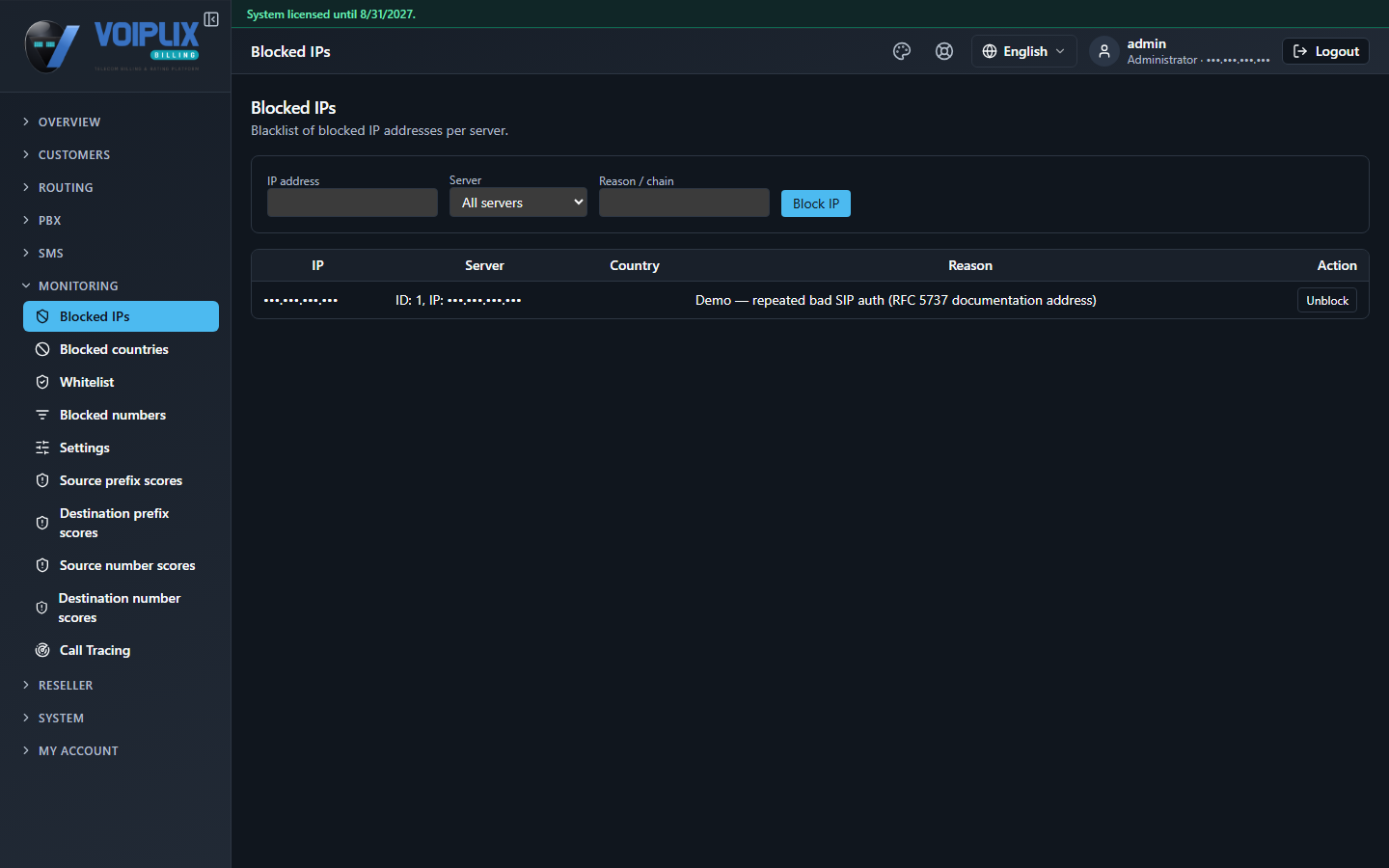Click the support lifebuoy icon
Image resolution: width=1389 pixels, height=868 pixels.
pos(944,51)
